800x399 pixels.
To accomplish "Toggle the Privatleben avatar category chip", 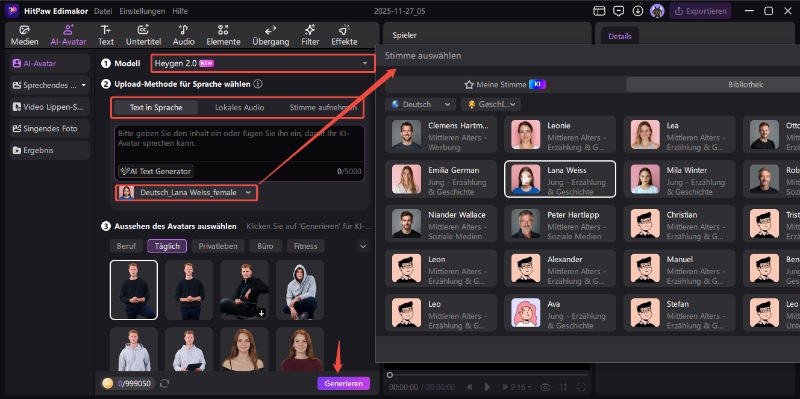I will tap(218, 246).
